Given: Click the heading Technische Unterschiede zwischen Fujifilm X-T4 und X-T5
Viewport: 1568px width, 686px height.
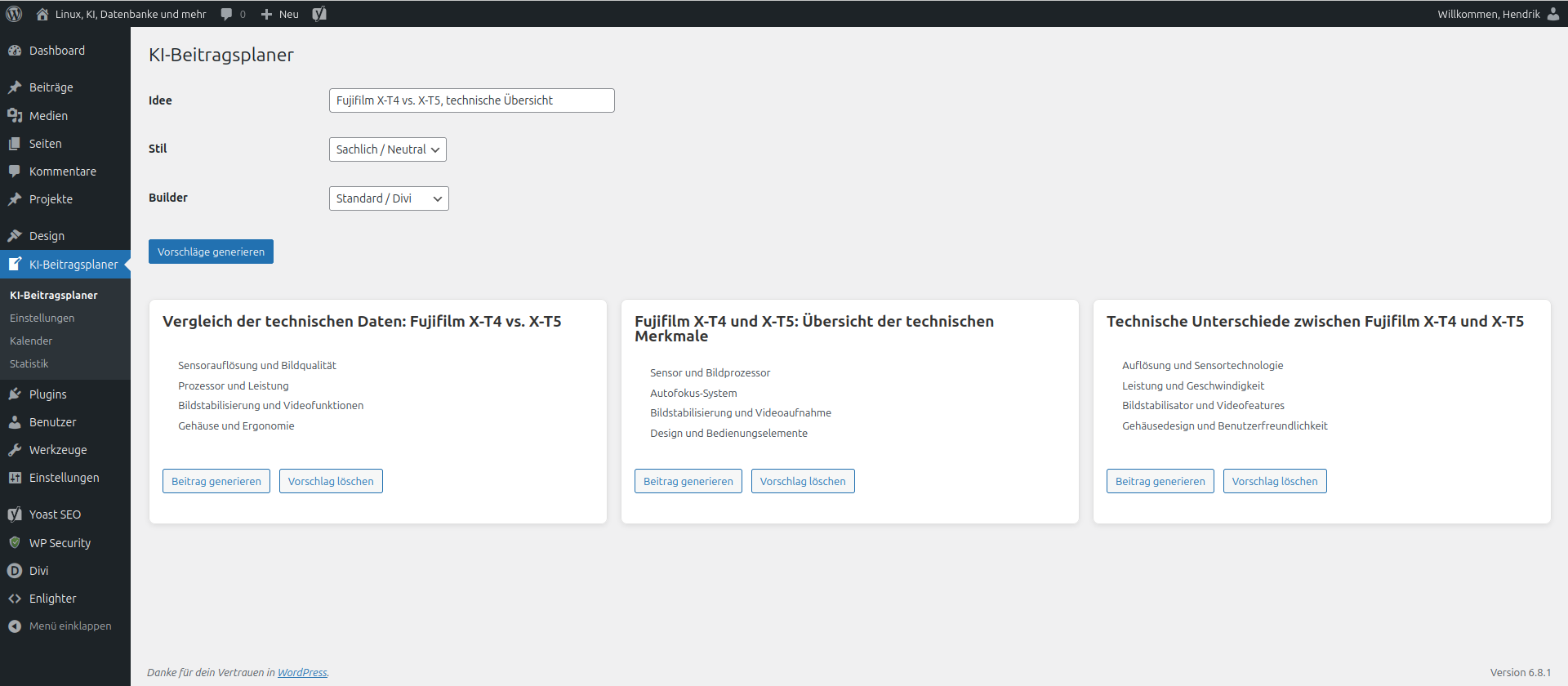Looking at the screenshot, I should 1315,322.
